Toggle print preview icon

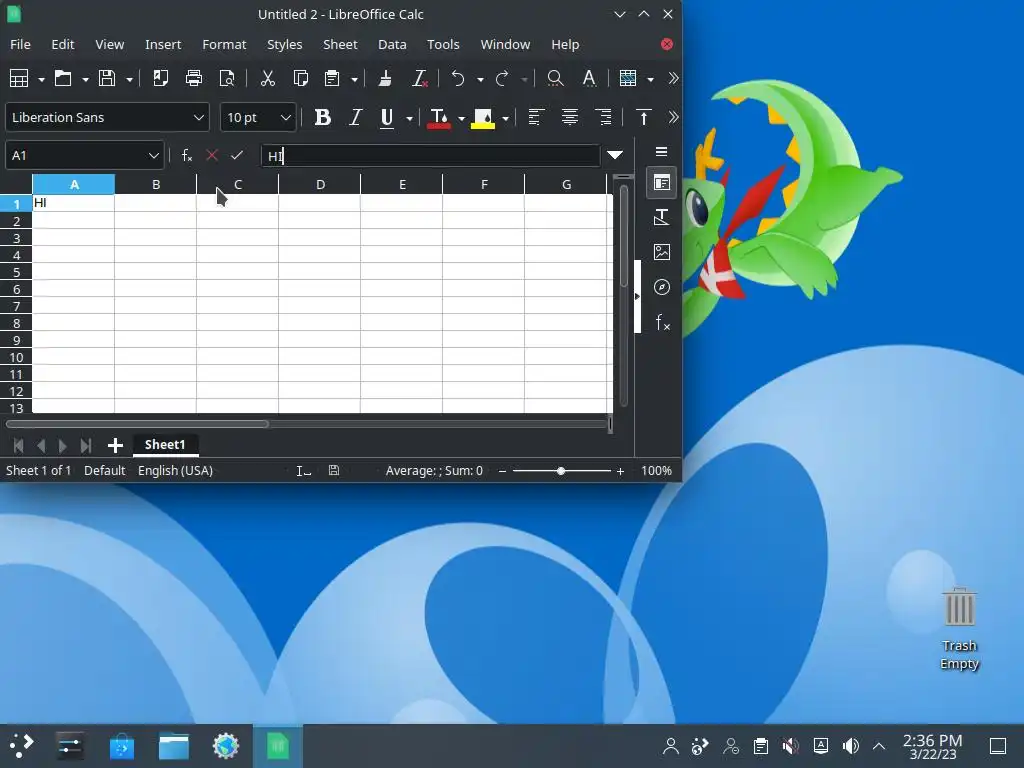click(x=227, y=78)
